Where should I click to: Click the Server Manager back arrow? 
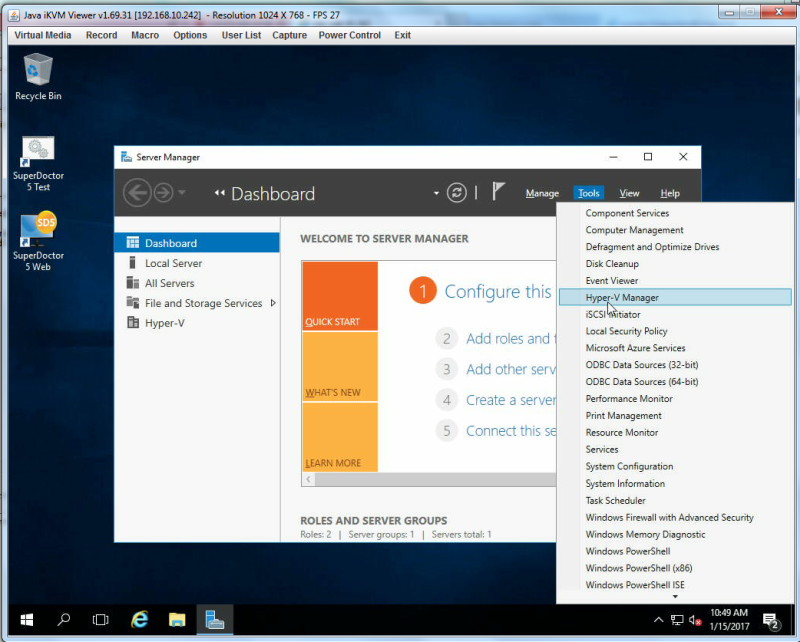pyautogui.click(x=137, y=193)
